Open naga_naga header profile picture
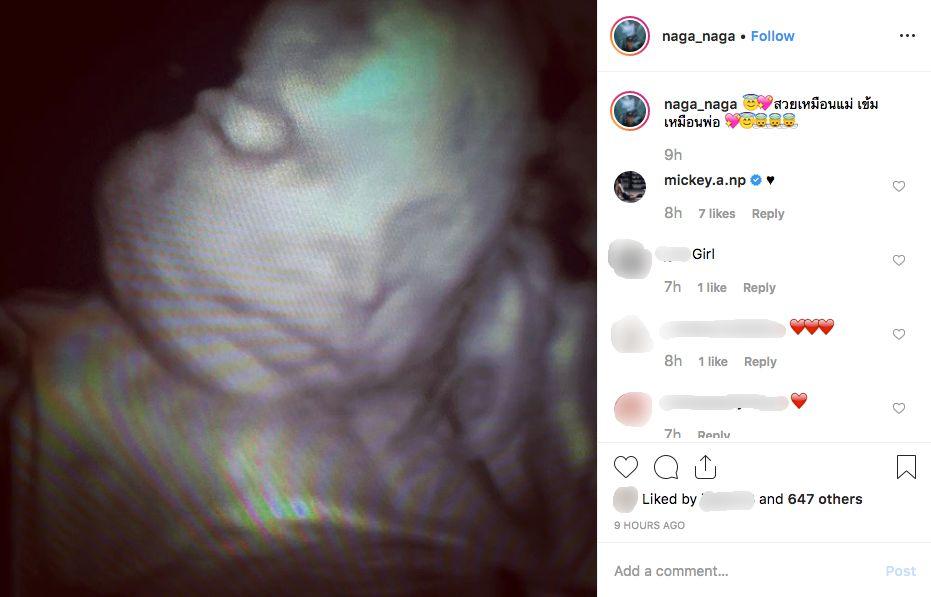 [x=630, y=36]
